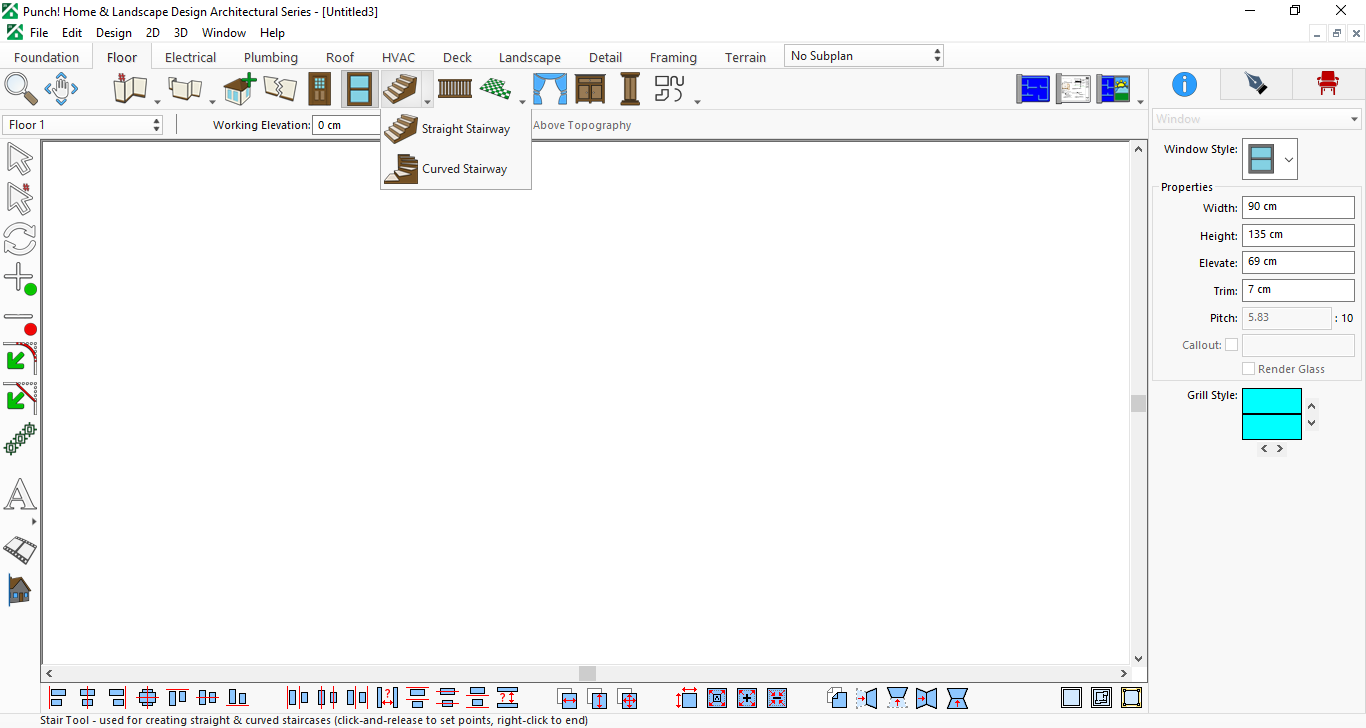Open the red chair furniture tab
Screen dimensions: 1366x728
(x=1328, y=84)
